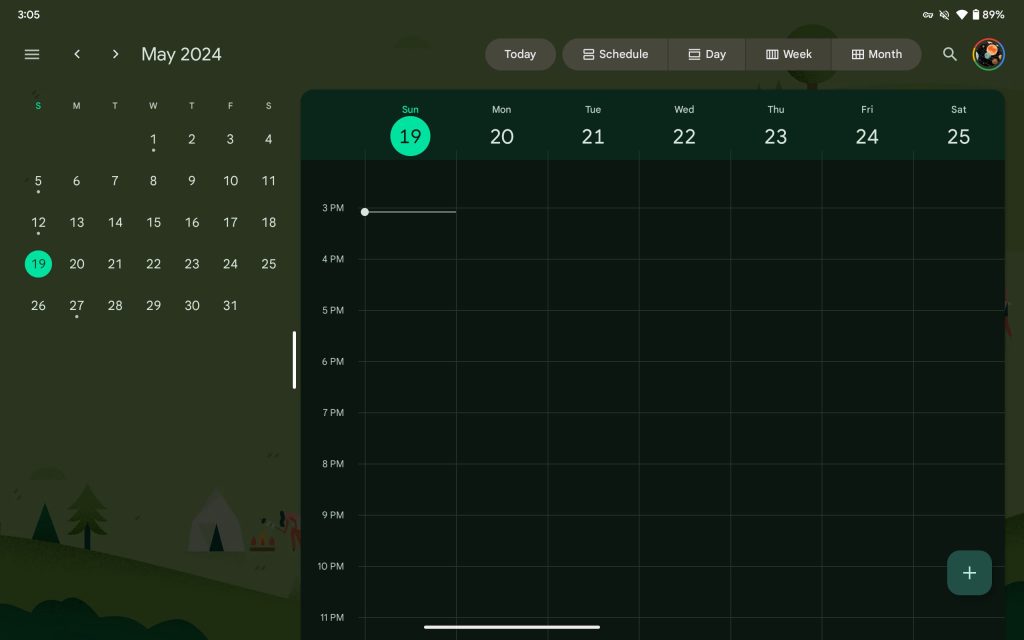Switch to Month view
The height and width of the screenshot is (640, 1024).
coord(876,54)
